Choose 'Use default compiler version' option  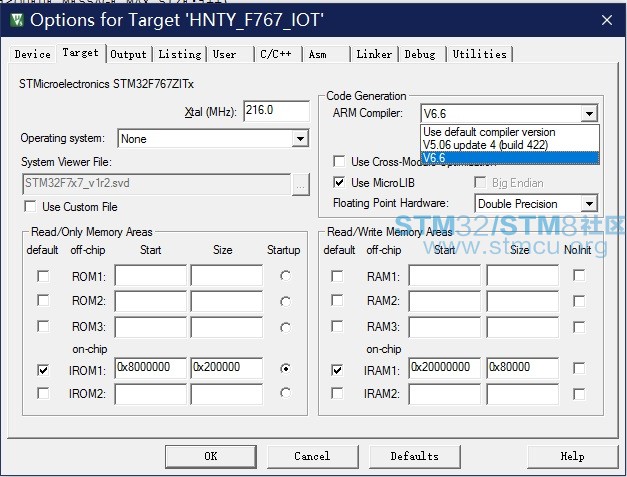[x=510, y=132]
